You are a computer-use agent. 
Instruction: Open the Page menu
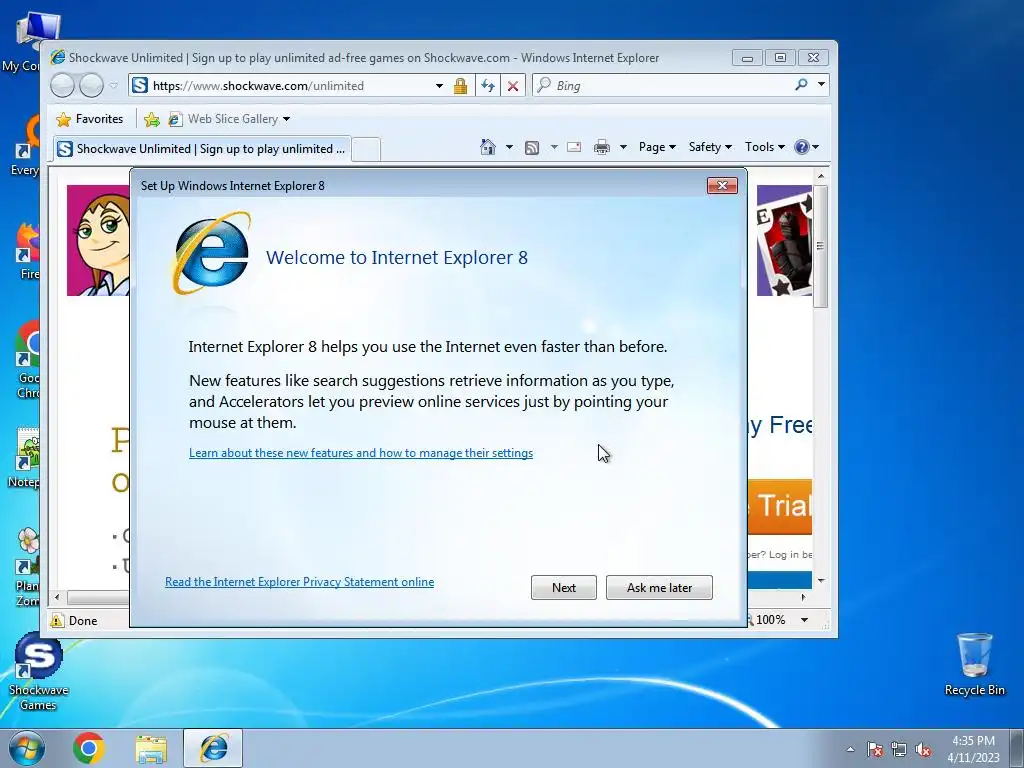coord(657,147)
